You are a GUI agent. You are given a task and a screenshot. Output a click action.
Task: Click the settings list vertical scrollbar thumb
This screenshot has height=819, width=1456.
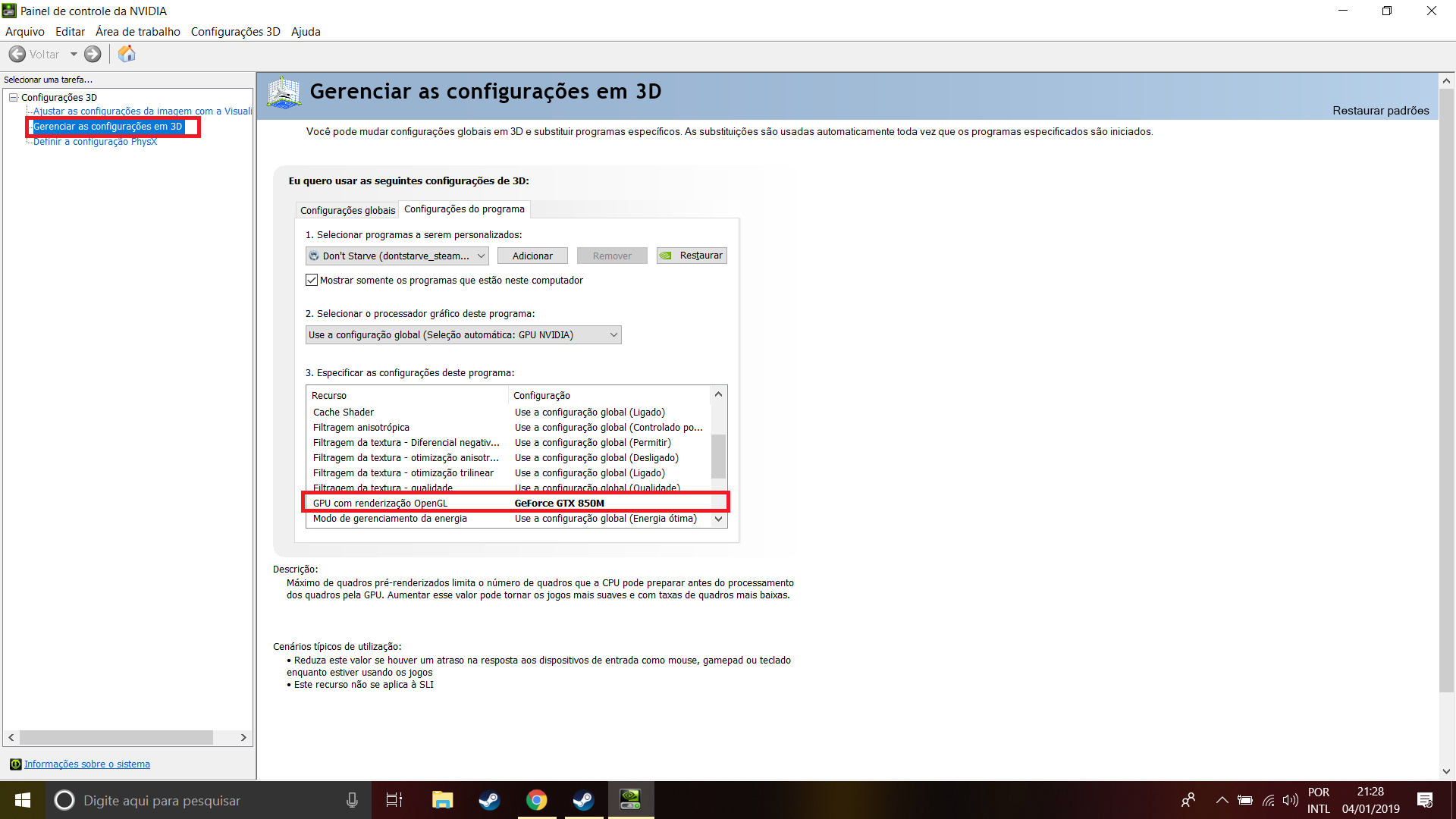point(718,455)
